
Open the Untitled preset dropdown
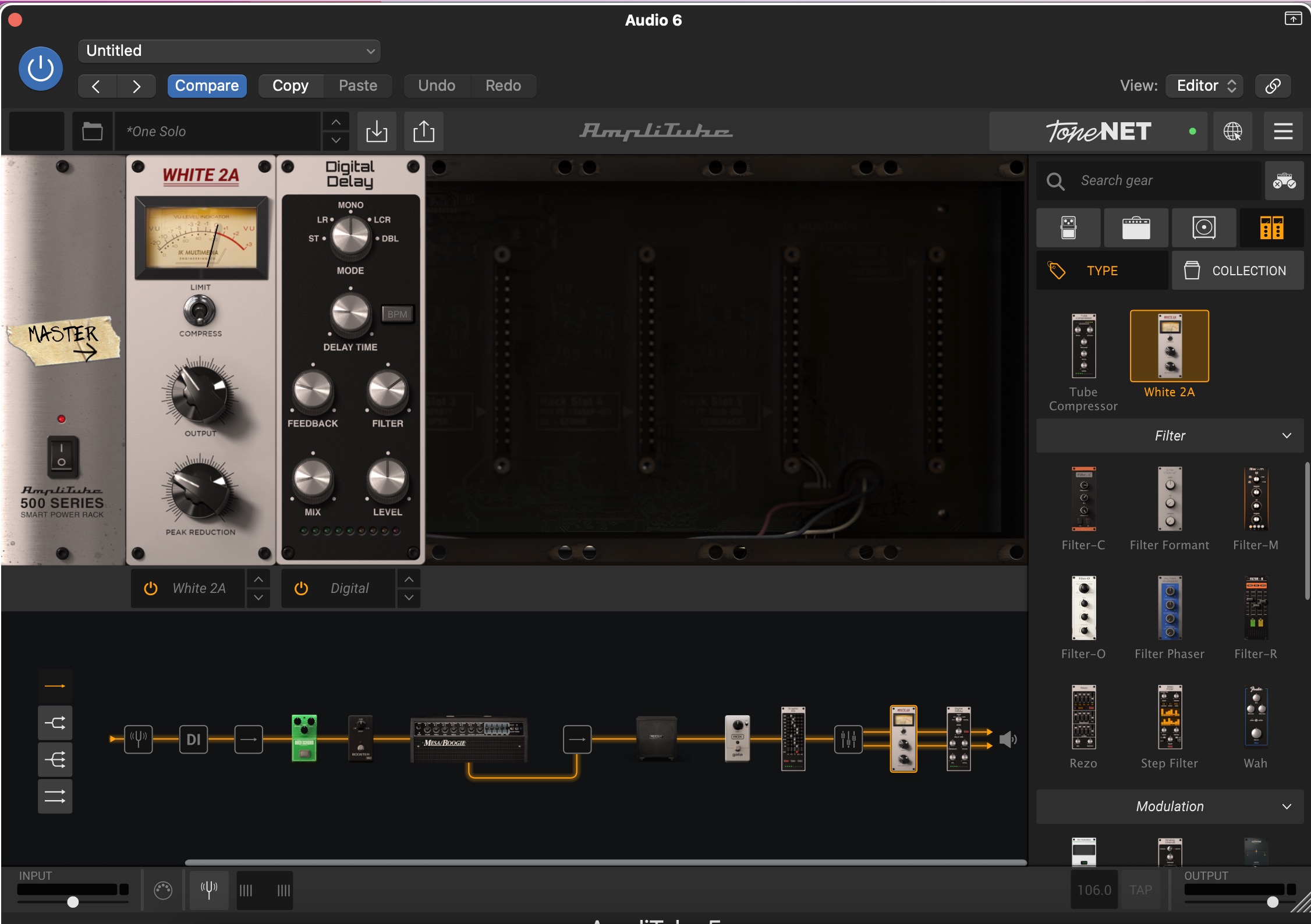pyautogui.click(x=229, y=51)
